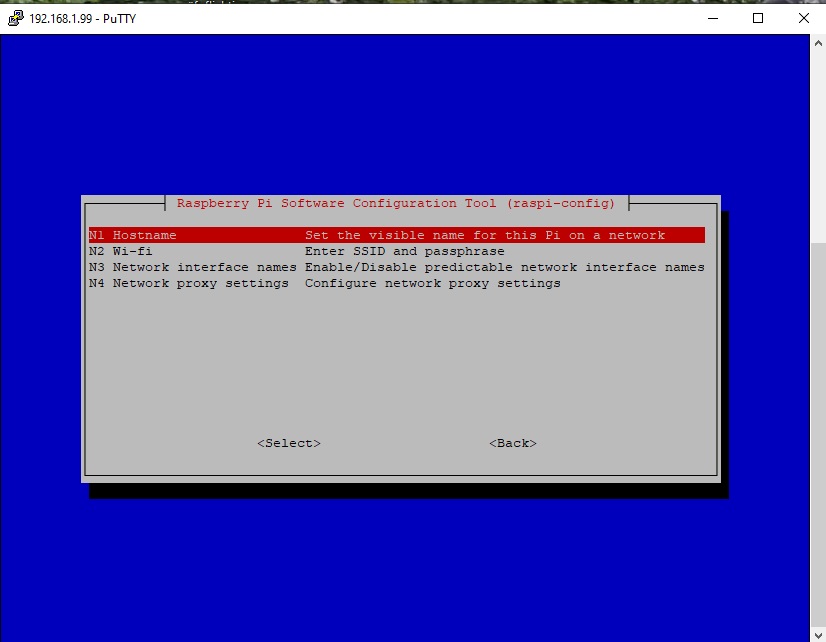Maximize the PuTTY window
The width and height of the screenshot is (826, 642).
pos(758,18)
